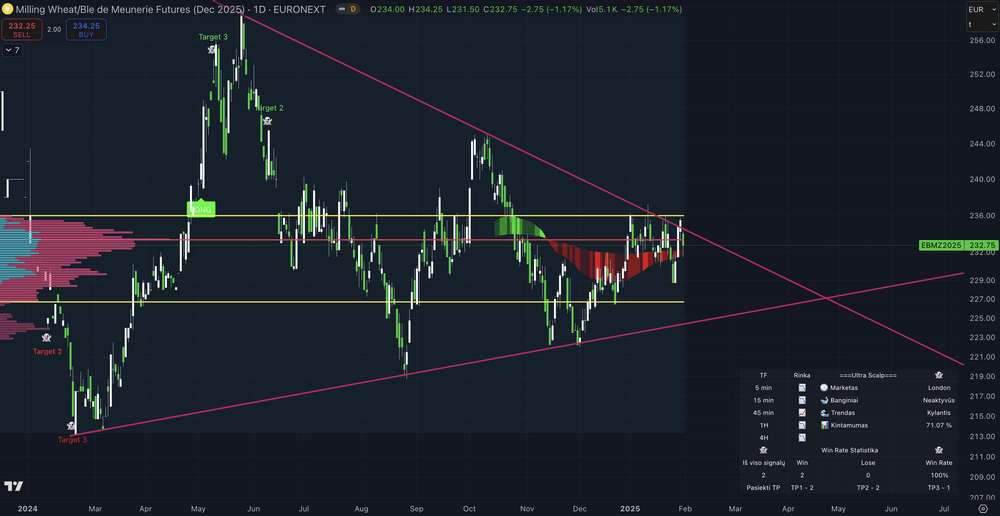1000x516 pixels.
Task: Click skull icon right of Ultra Scalp header
Action: click(938, 375)
